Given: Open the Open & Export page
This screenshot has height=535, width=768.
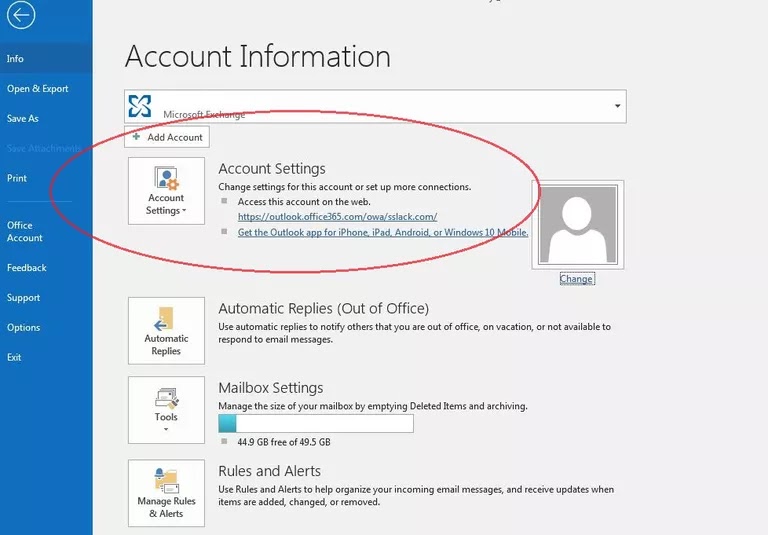Looking at the screenshot, I should click(x=38, y=89).
